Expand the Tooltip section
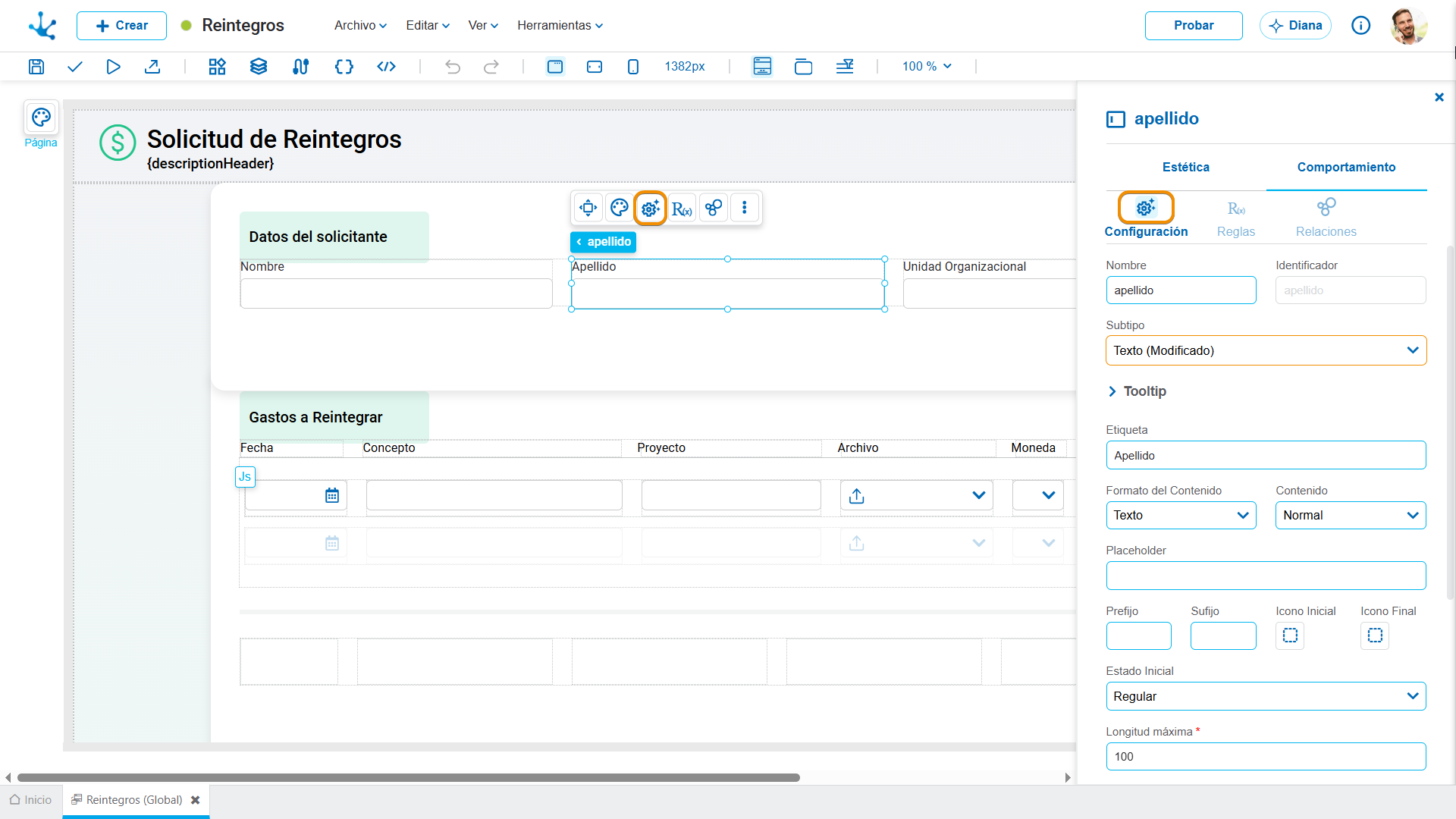Viewport: 1456px width, 819px height. pyautogui.click(x=1136, y=391)
